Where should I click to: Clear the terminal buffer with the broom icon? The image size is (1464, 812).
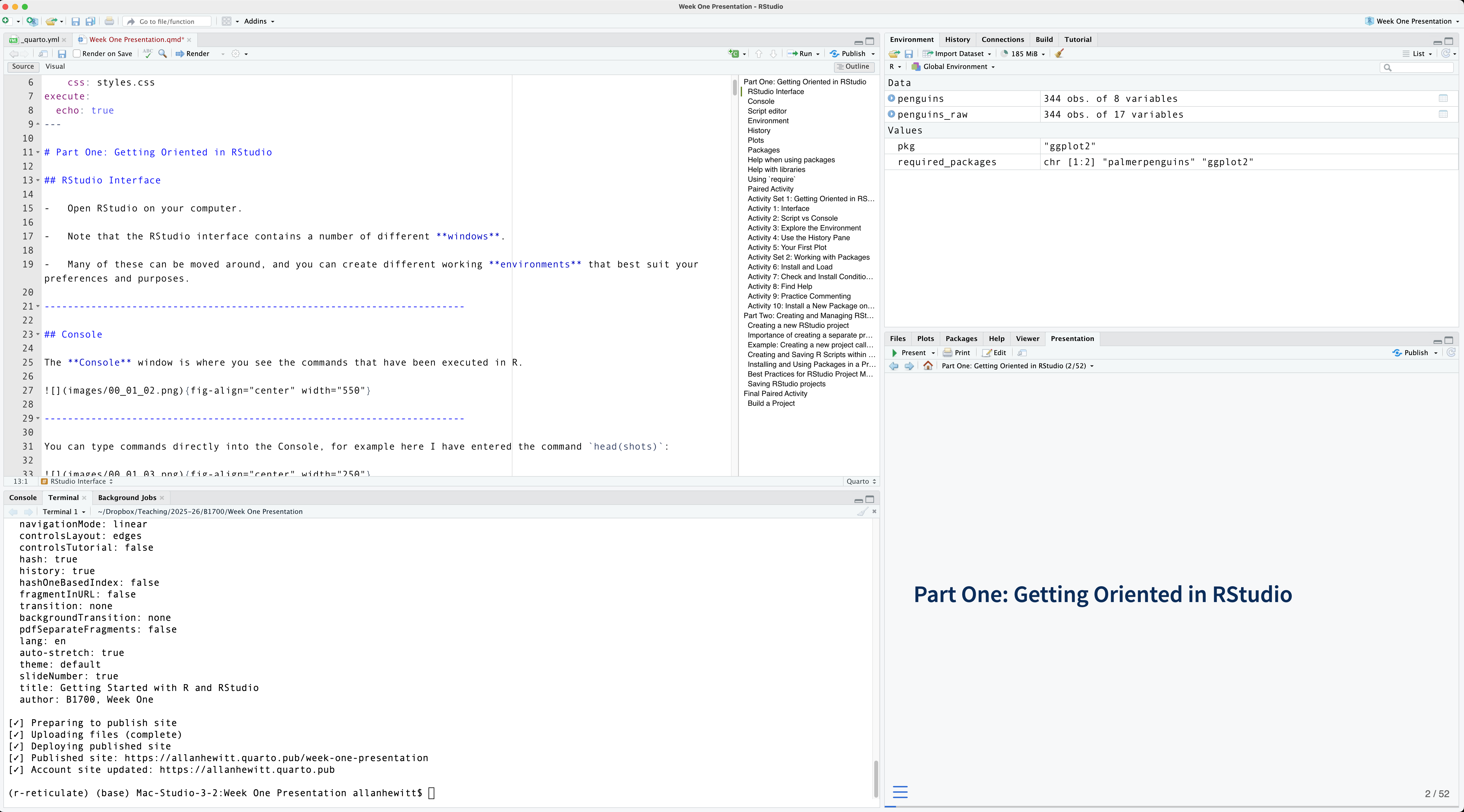click(x=863, y=511)
